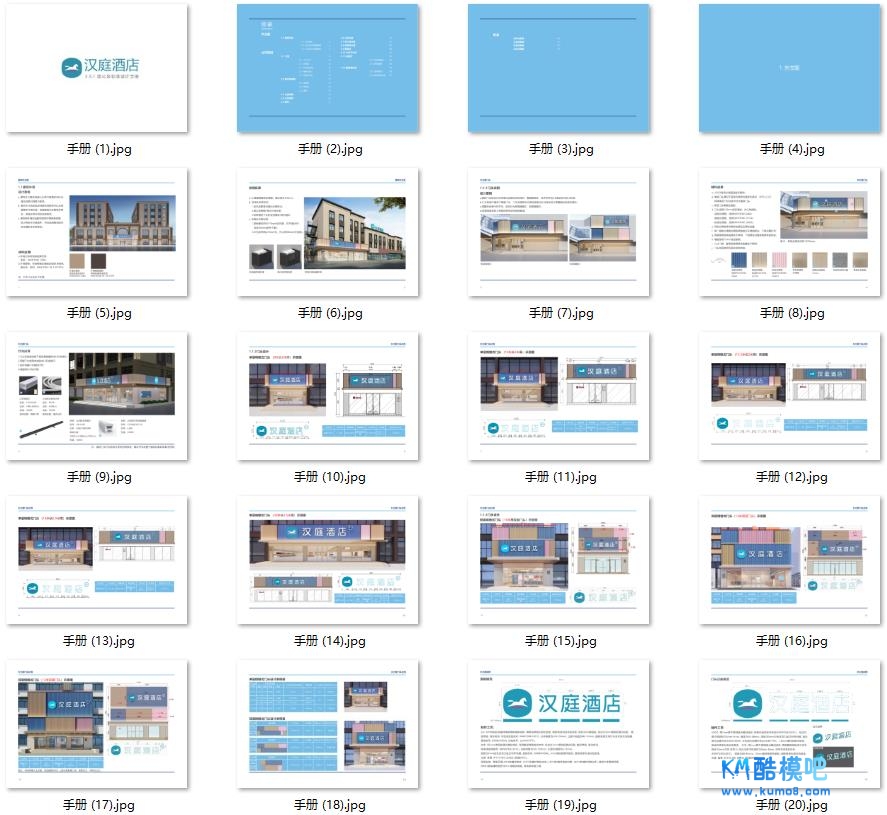Select the 手册 (9).jpg night storefront thumbnail
This screenshot has width=887, height=815.
97,396
